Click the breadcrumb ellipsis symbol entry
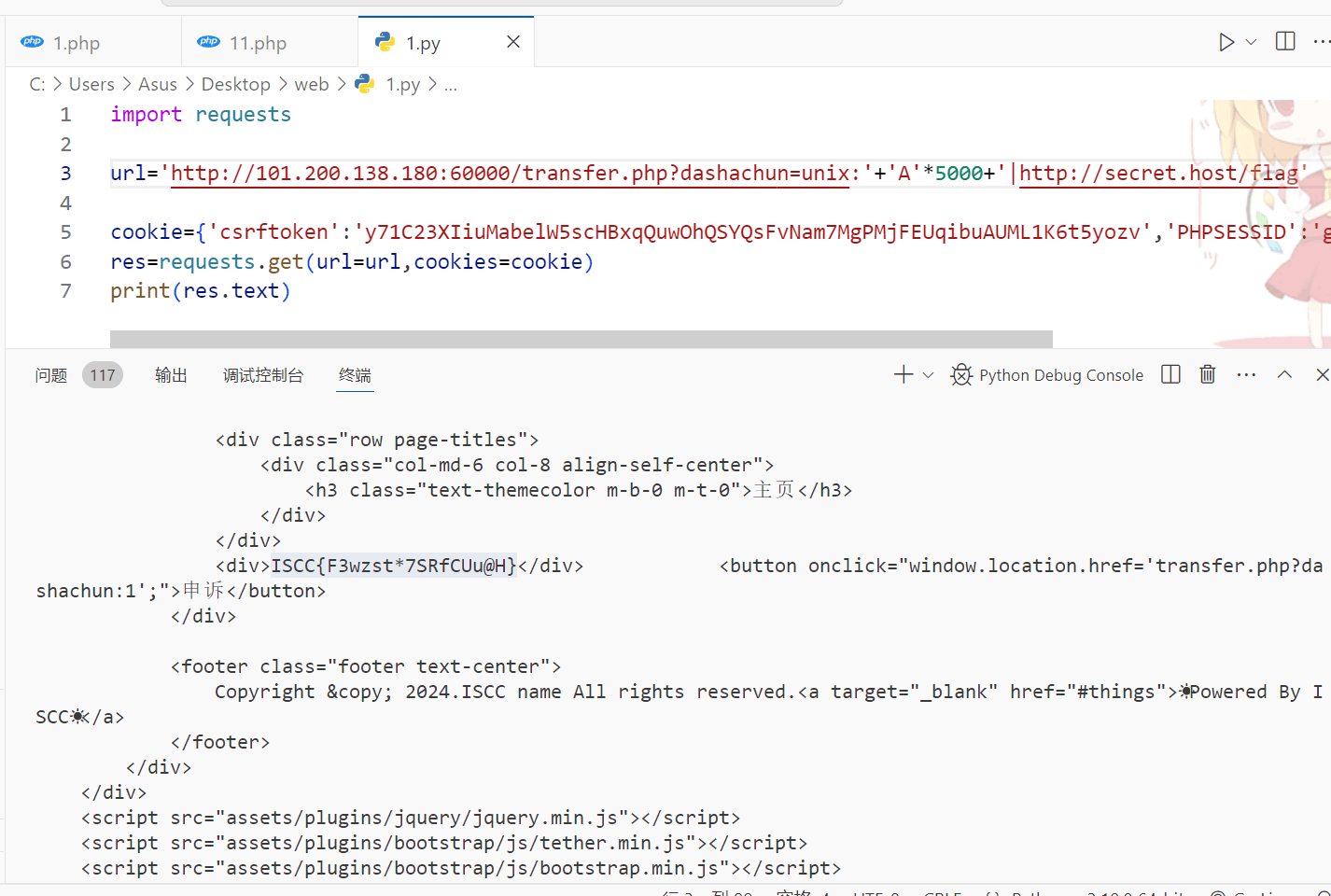The width and height of the screenshot is (1331, 896). point(451,84)
